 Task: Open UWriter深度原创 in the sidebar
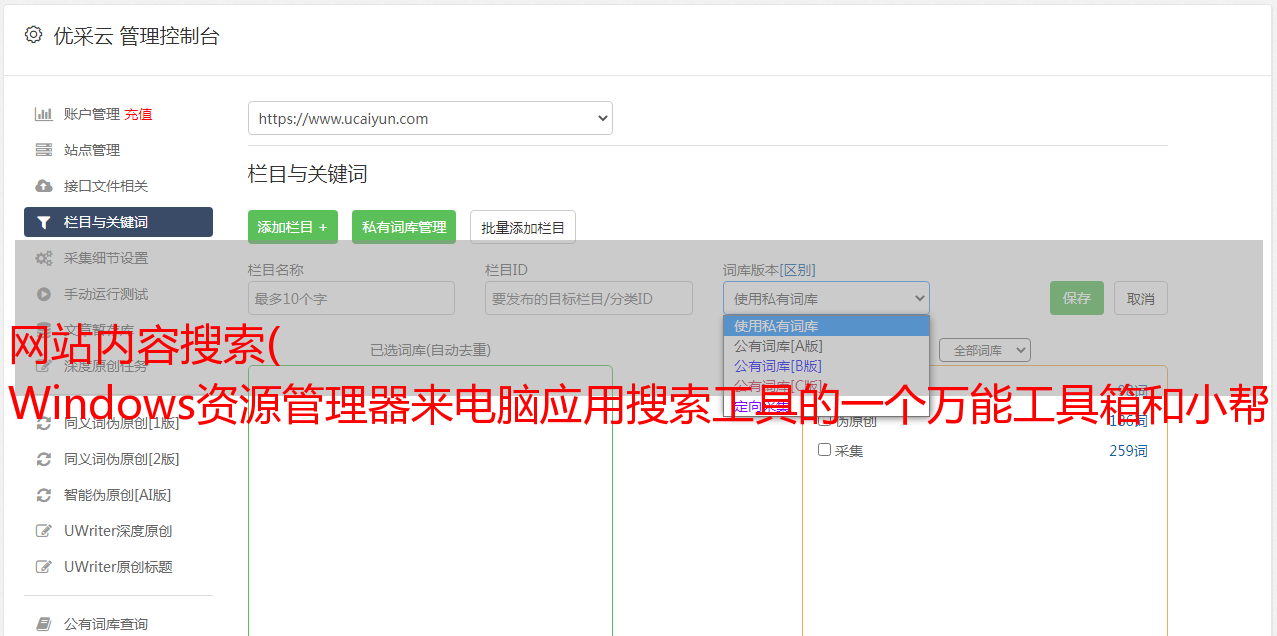pos(118,531)
